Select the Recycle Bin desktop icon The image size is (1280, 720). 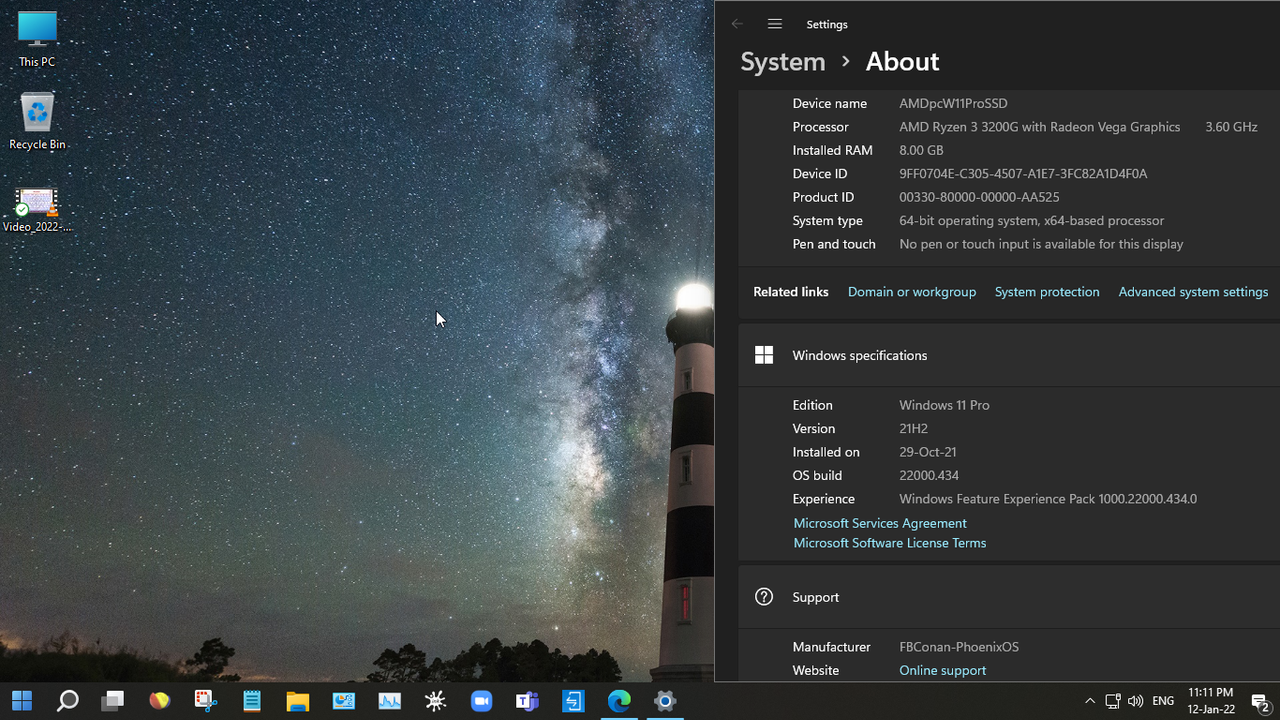37,122
